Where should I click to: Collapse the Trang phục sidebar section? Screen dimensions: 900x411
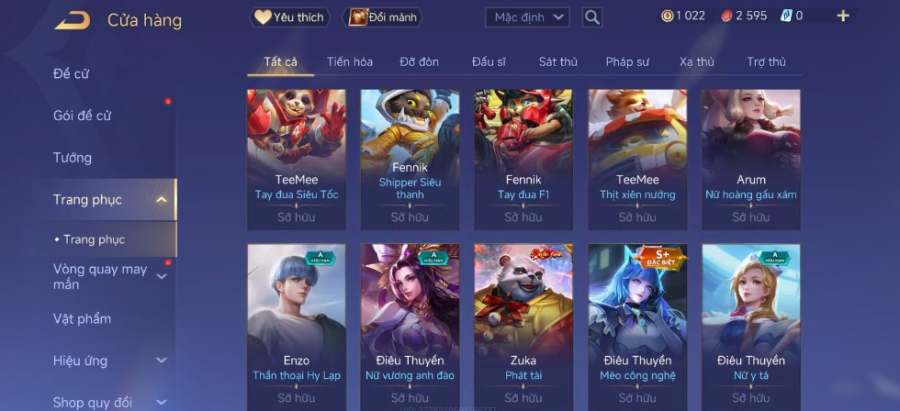point(162,200)
